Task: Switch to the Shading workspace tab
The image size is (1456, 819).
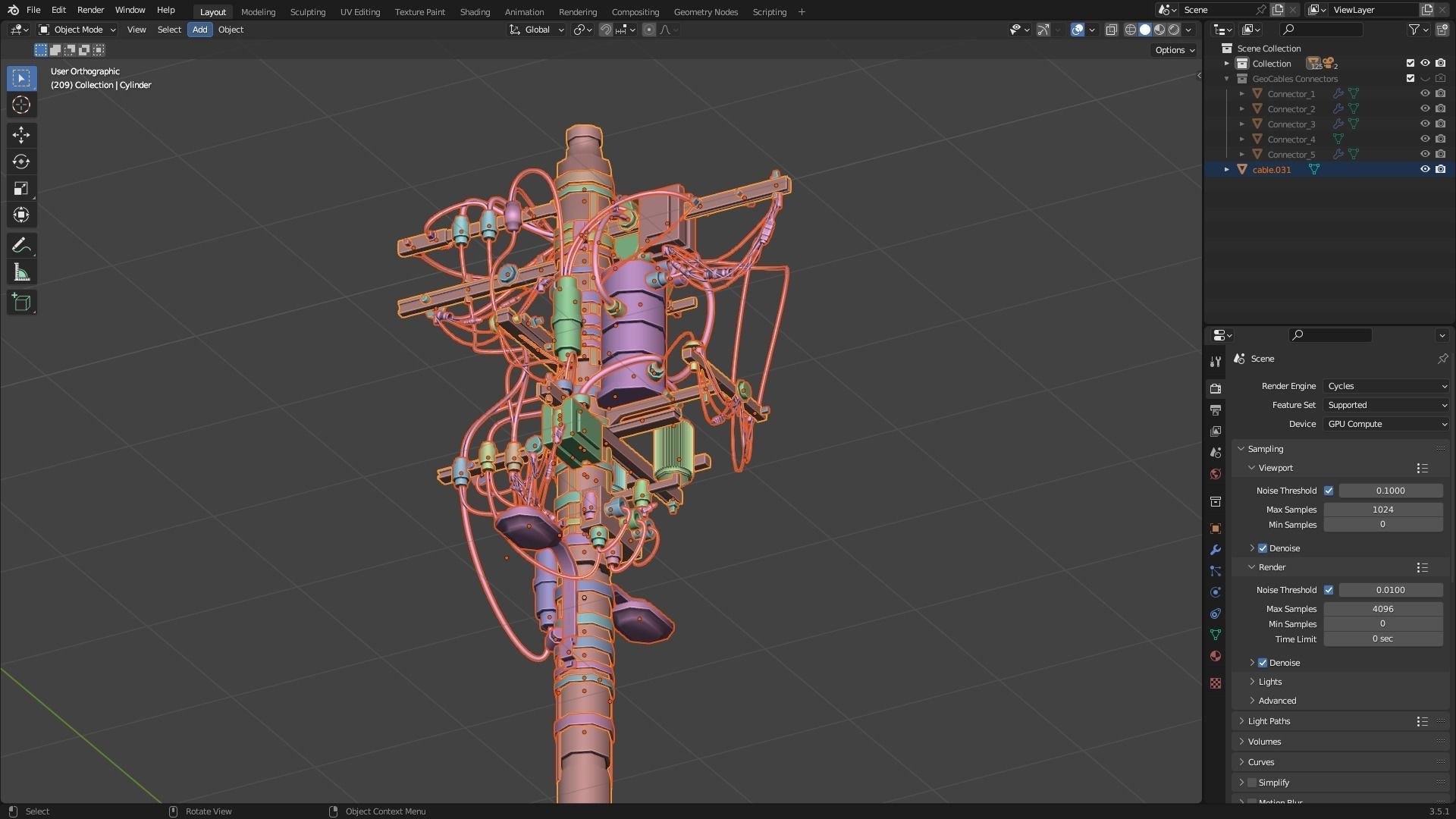Action: (475, 12)
